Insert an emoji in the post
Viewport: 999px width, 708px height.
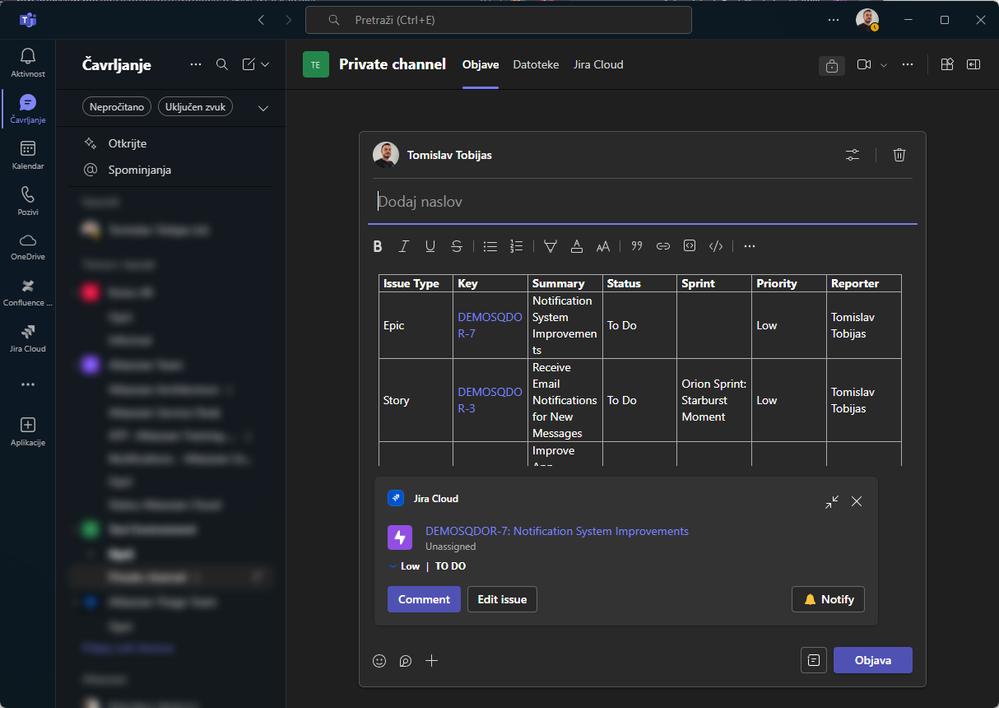click(379, 661)
